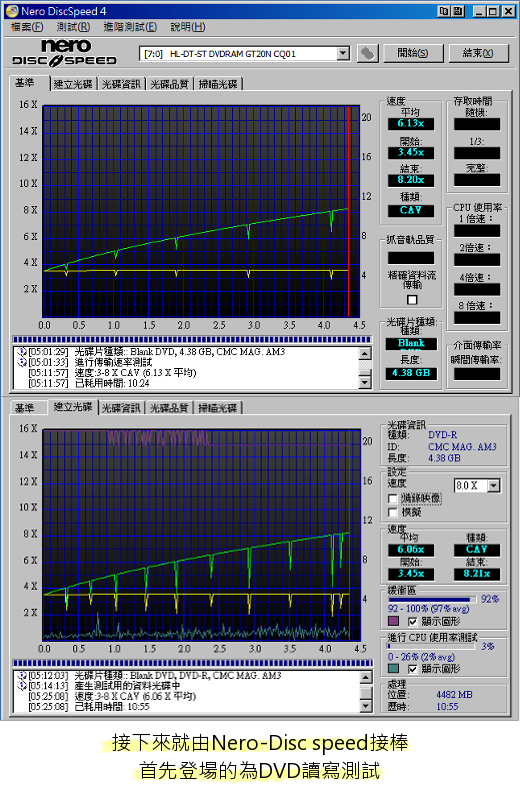Click the 10:55 elapsed time value

[x=447, y=707]
